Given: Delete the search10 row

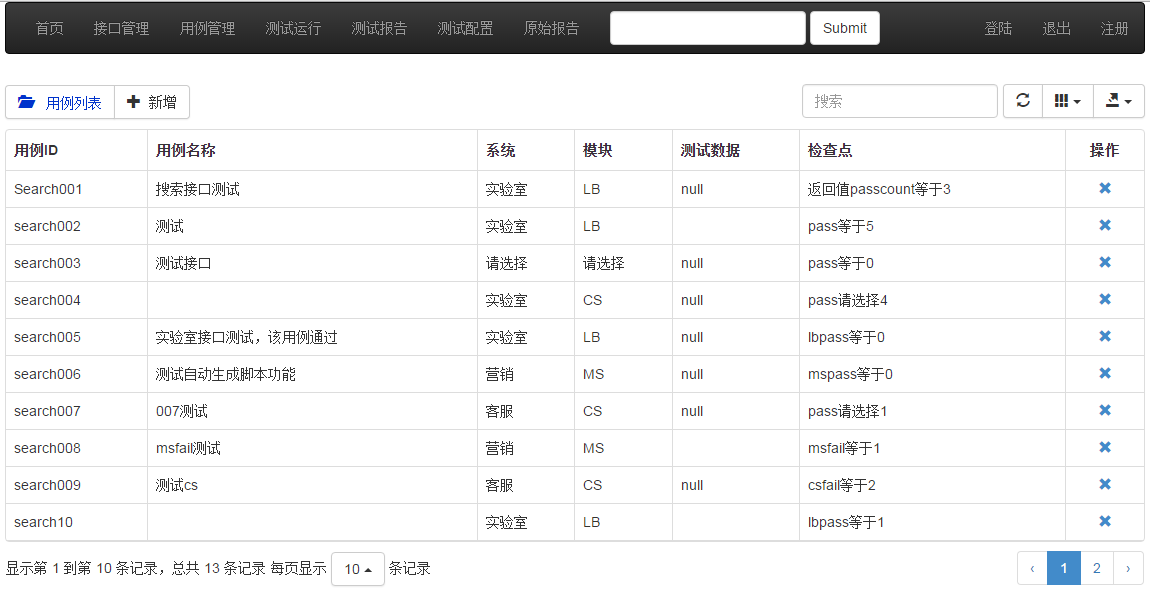Looking at the screenshot, I should (1105, 522).
